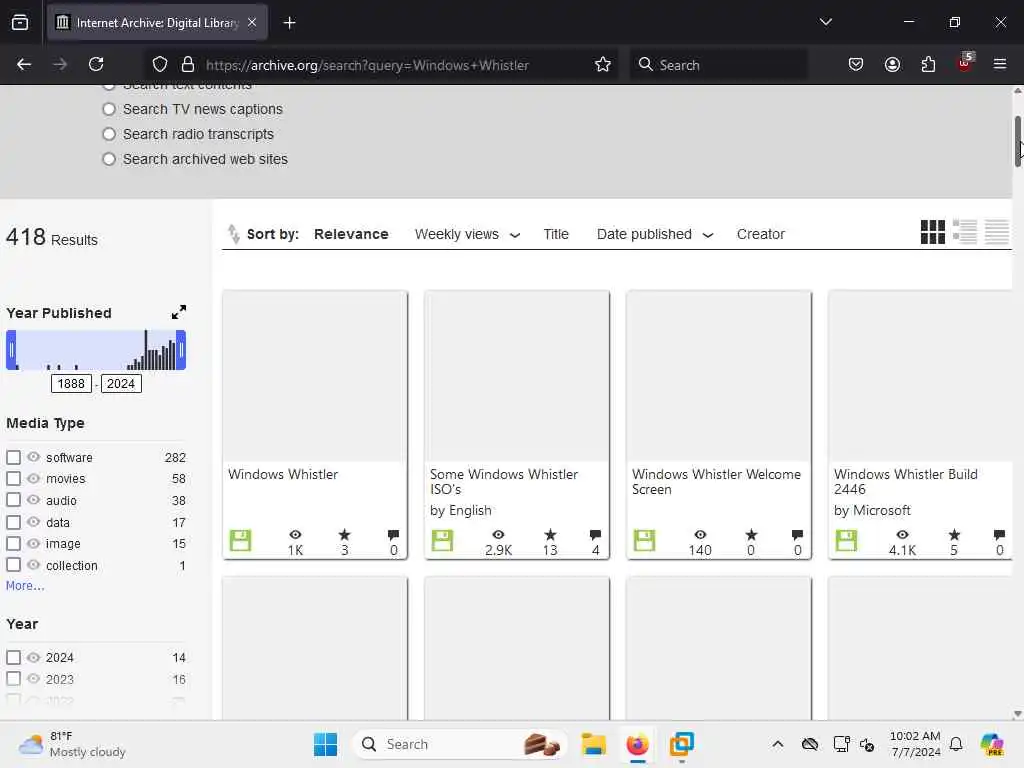Click the reviews bubble on Some Windows Whistler ISO's
Image resolution: width=1024 pixels, height=768 pixels.
595,535
